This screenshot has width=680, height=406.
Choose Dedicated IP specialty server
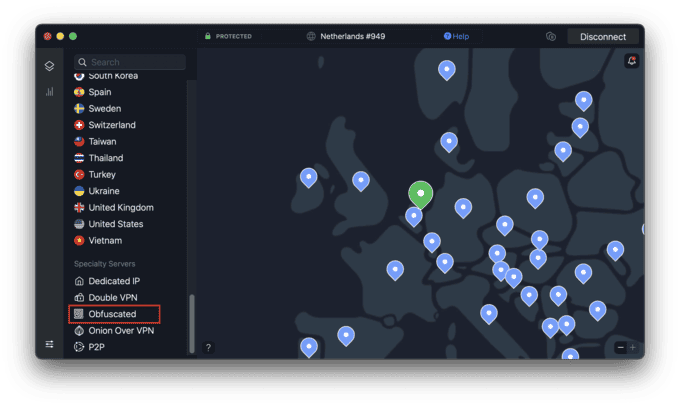click(114, 281)
